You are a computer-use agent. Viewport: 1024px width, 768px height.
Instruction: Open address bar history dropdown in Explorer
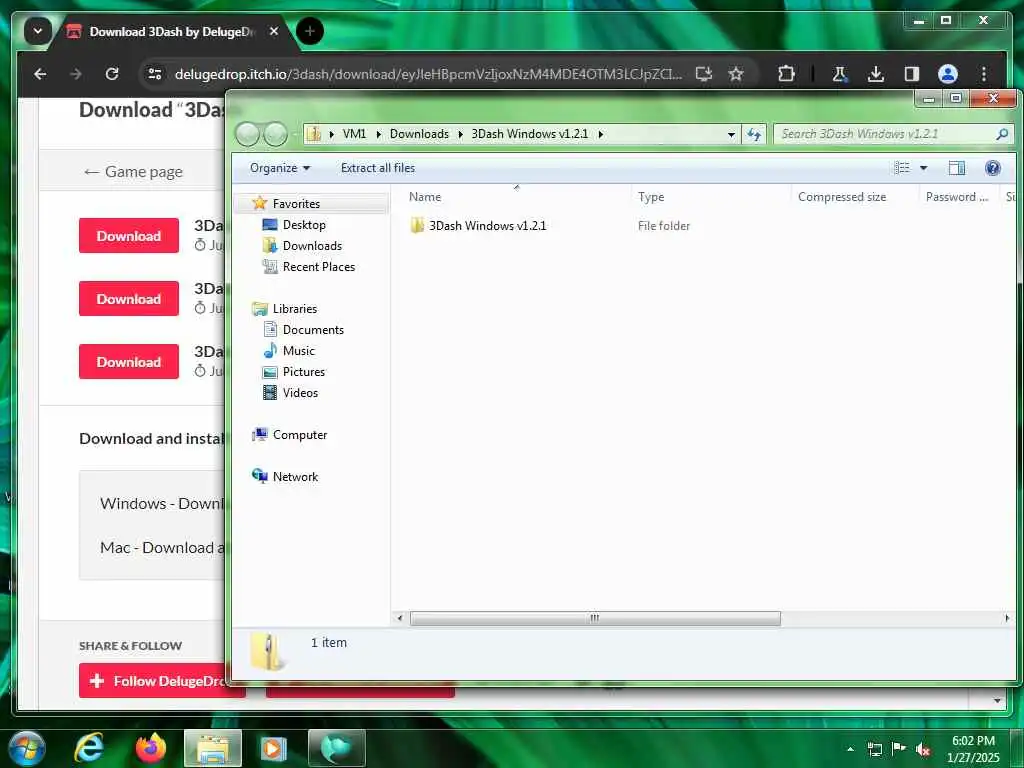point(731,135)
